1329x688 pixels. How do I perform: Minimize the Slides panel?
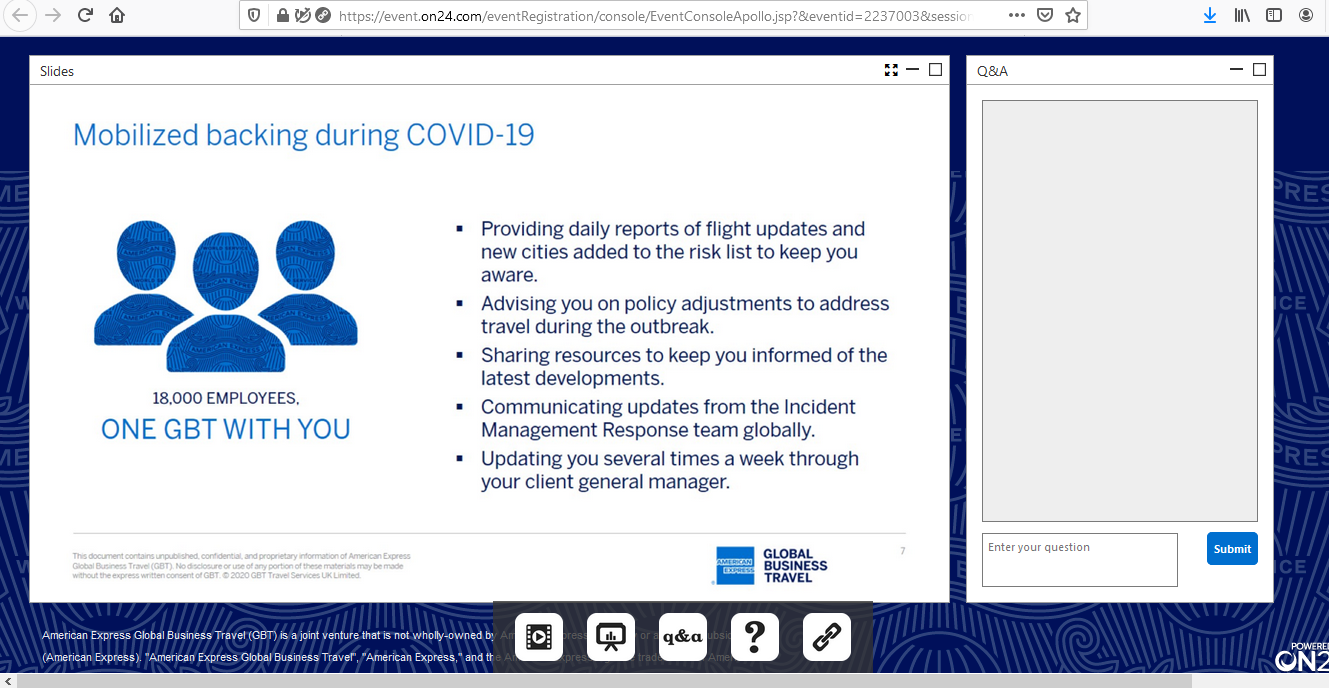pos(913,70)
